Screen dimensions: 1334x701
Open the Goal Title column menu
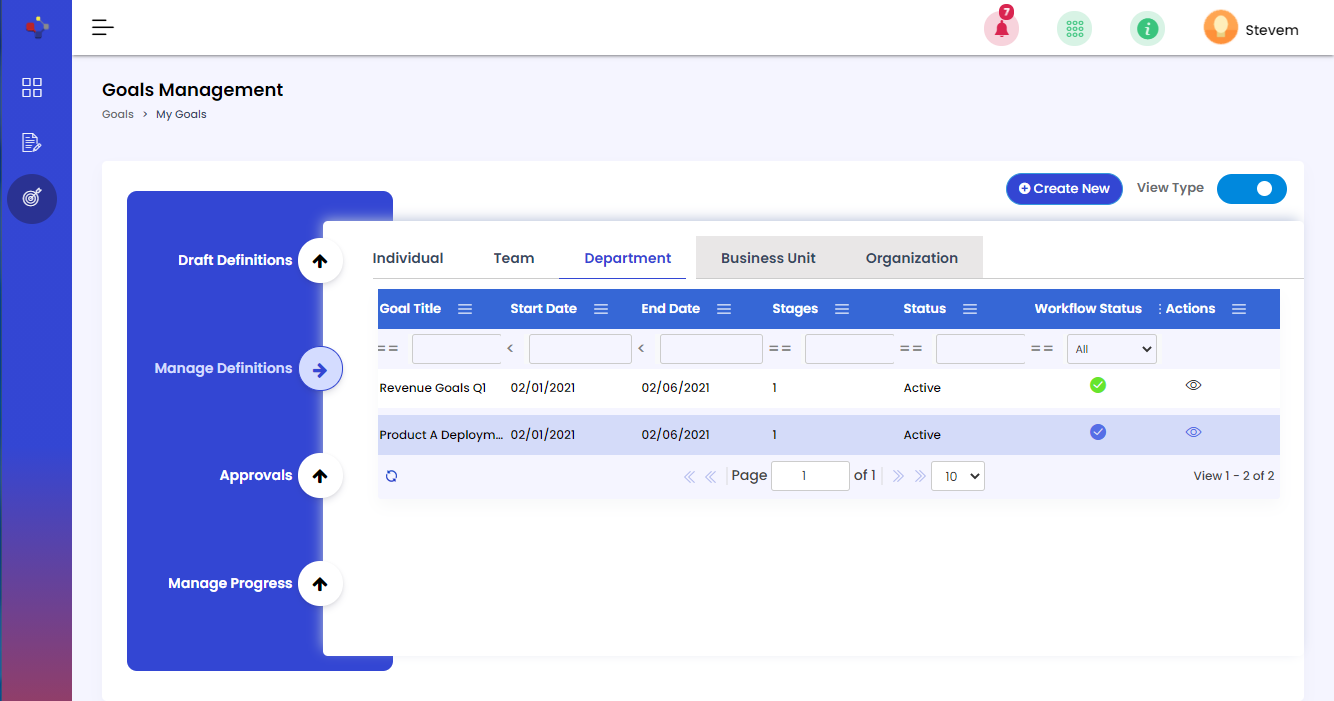click(465, 309)
